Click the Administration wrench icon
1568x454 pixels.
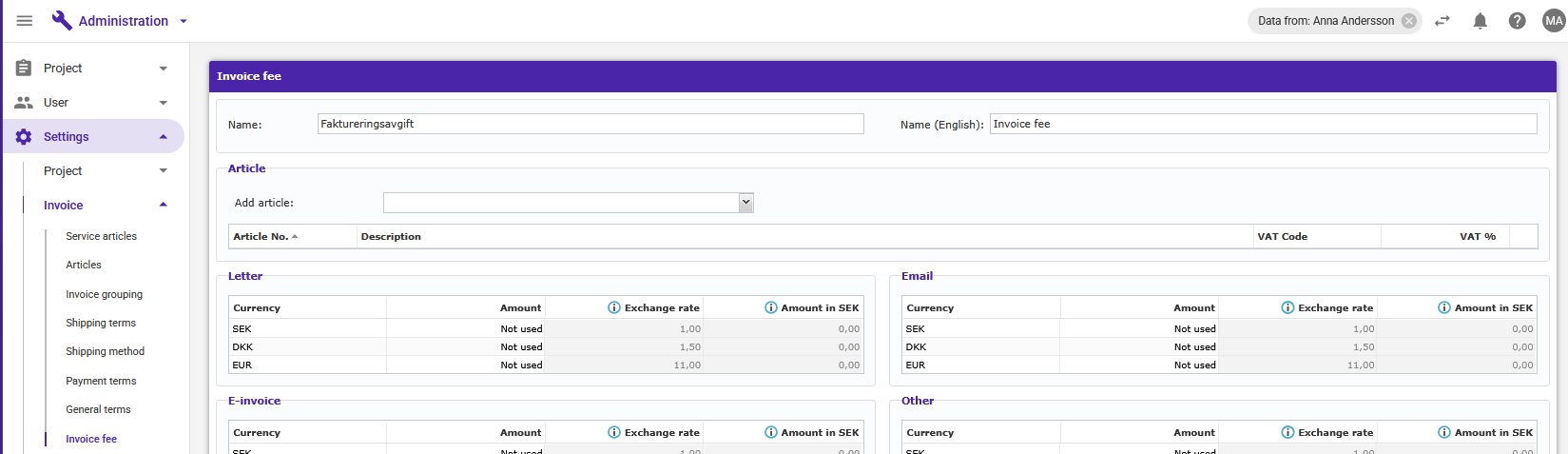click(x=62, y=21)
